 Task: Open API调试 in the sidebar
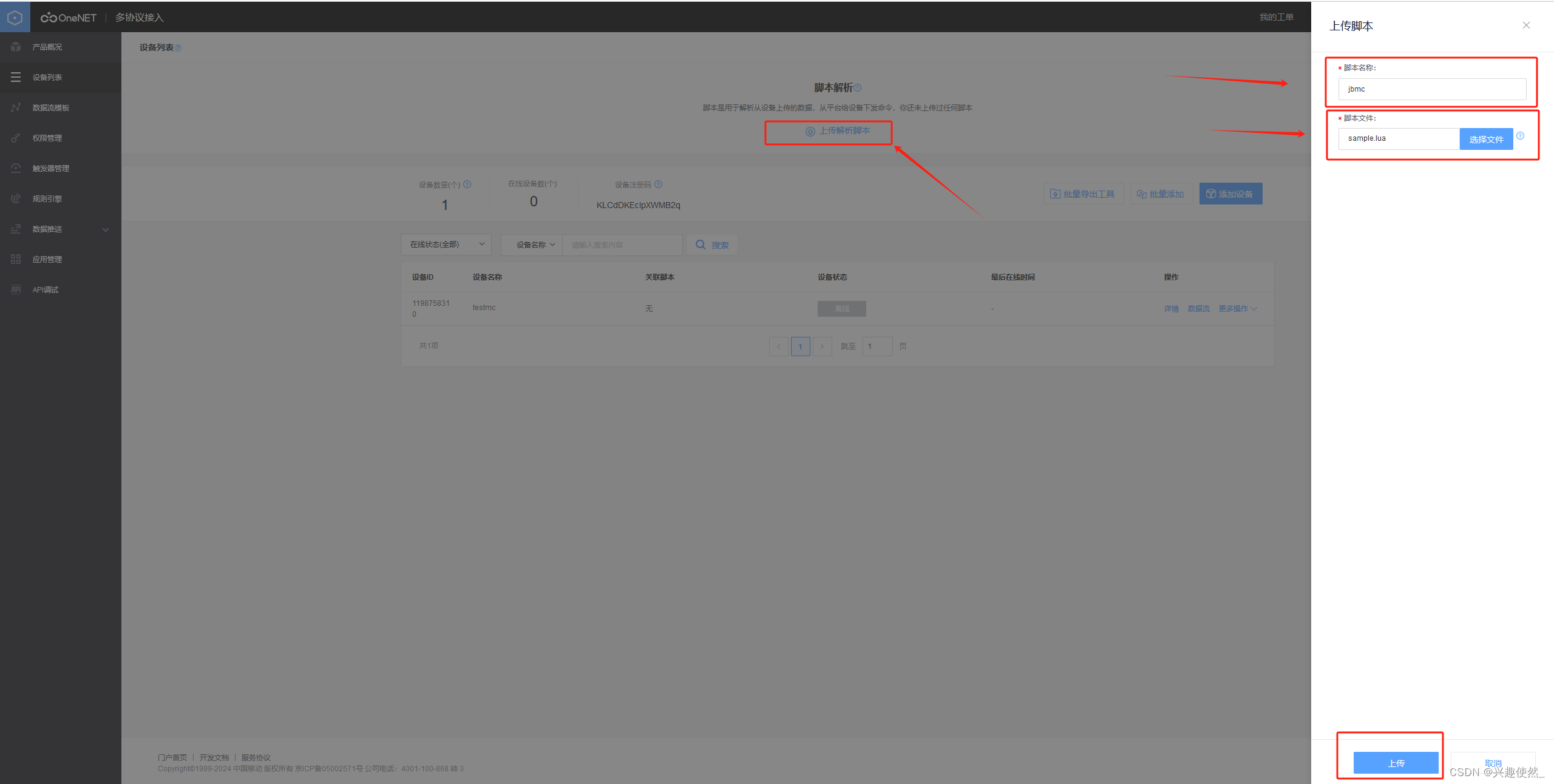46,289
